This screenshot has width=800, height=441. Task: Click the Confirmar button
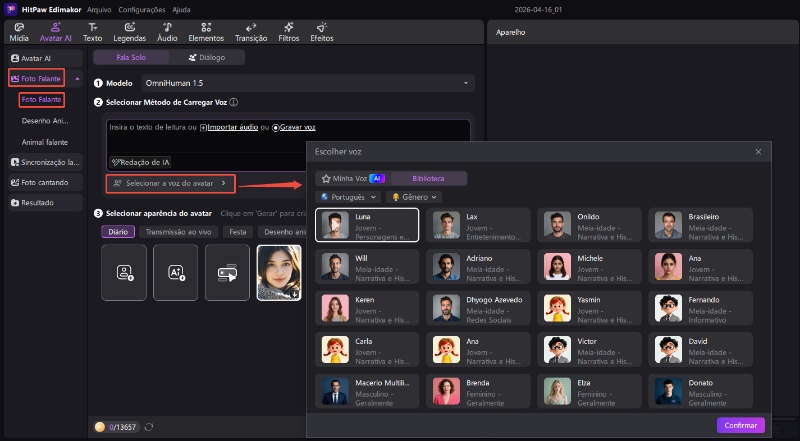tap(740, 425)
